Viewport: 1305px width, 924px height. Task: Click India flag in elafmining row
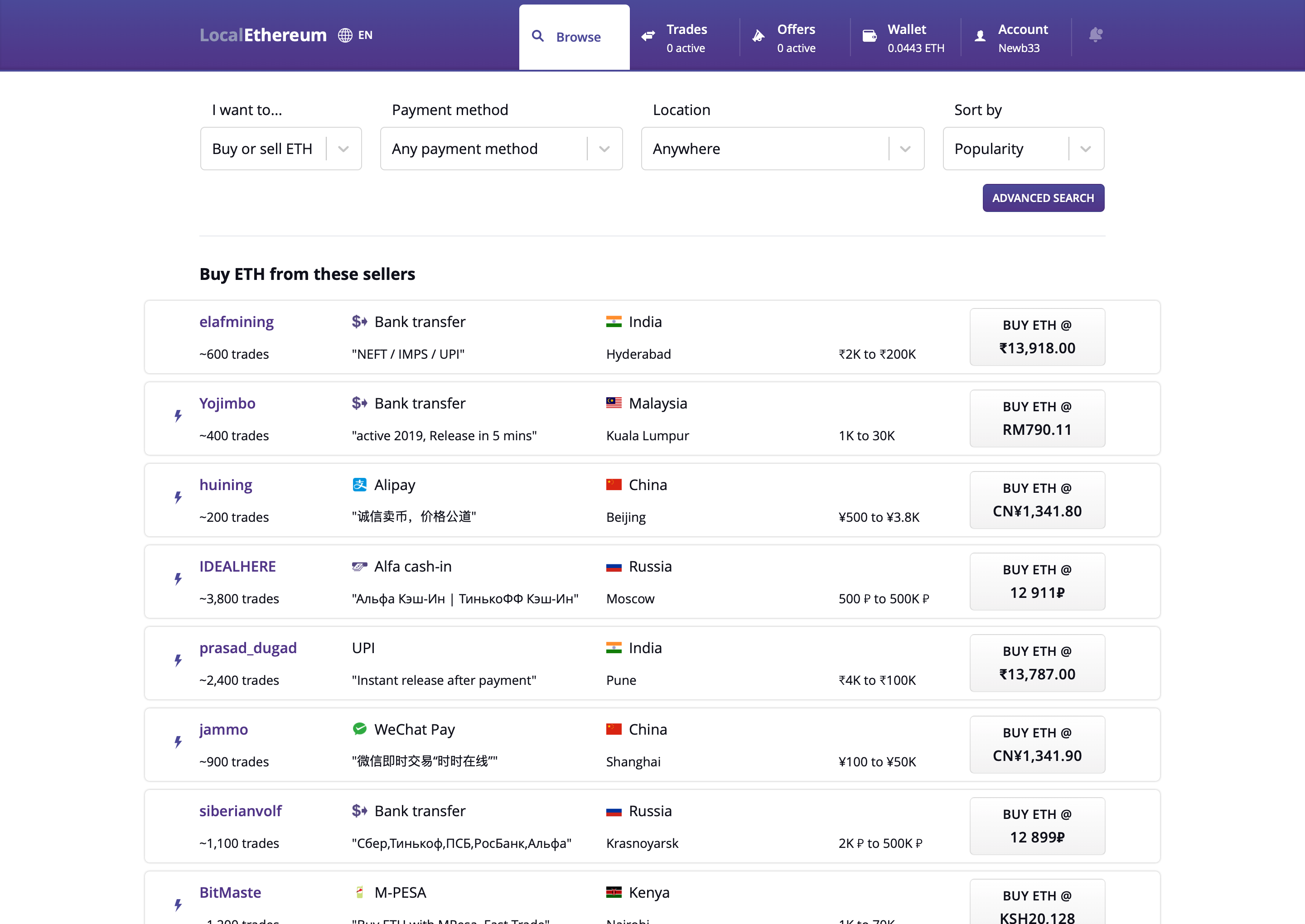[614, 322]
